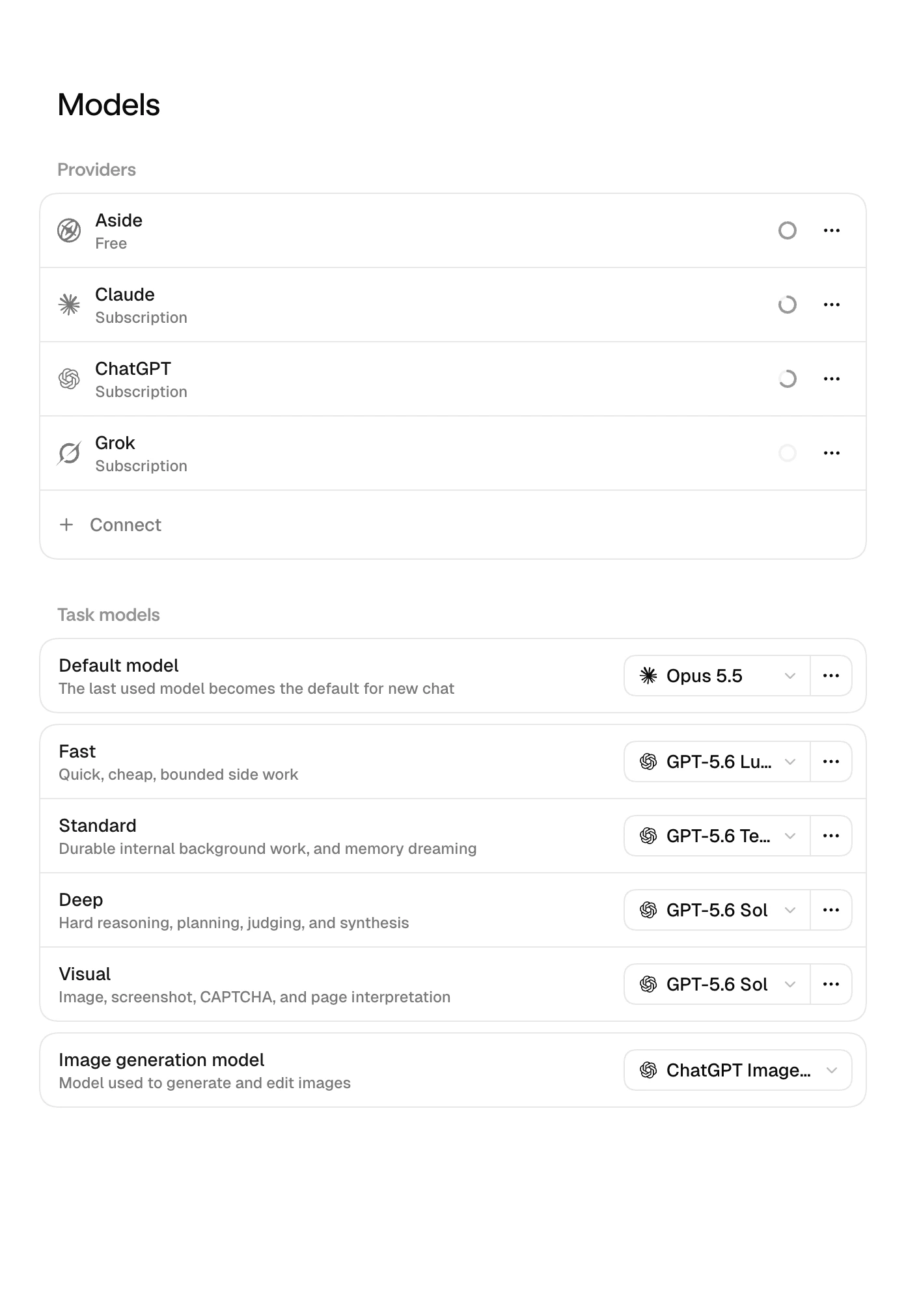Open the ChatGPT Image… generation model dropdown
The width and height of the screenshot is (906, 1316).
point(738,1070)
